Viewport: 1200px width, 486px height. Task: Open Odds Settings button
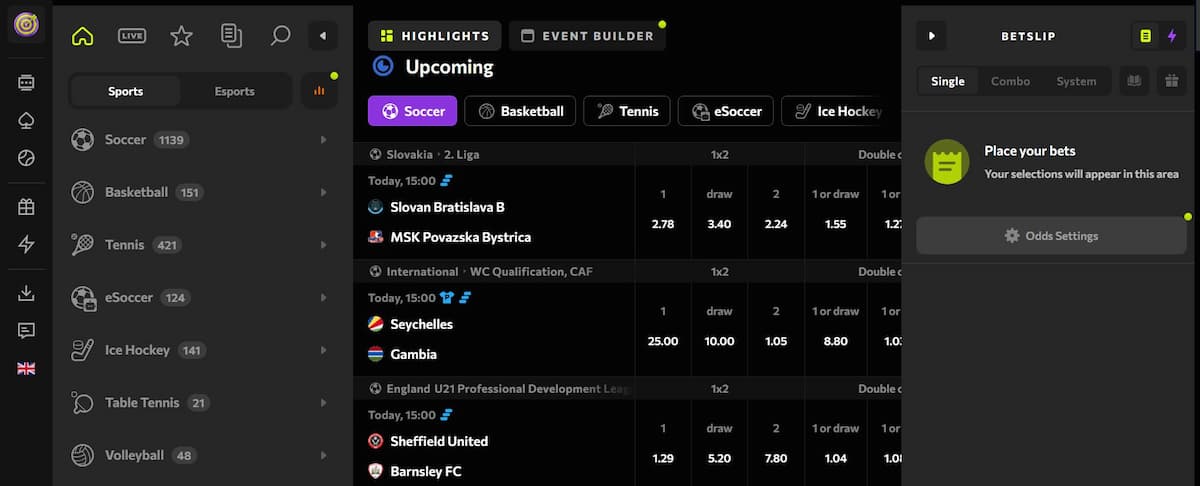[1051, 236]
